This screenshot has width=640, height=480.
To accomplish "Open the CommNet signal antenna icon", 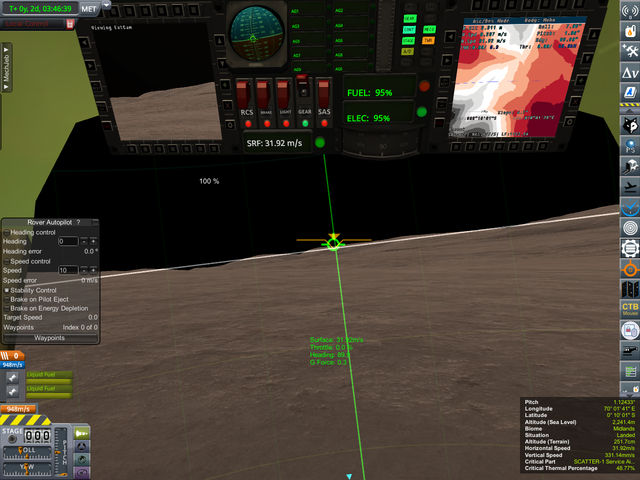I will point(629,11).
